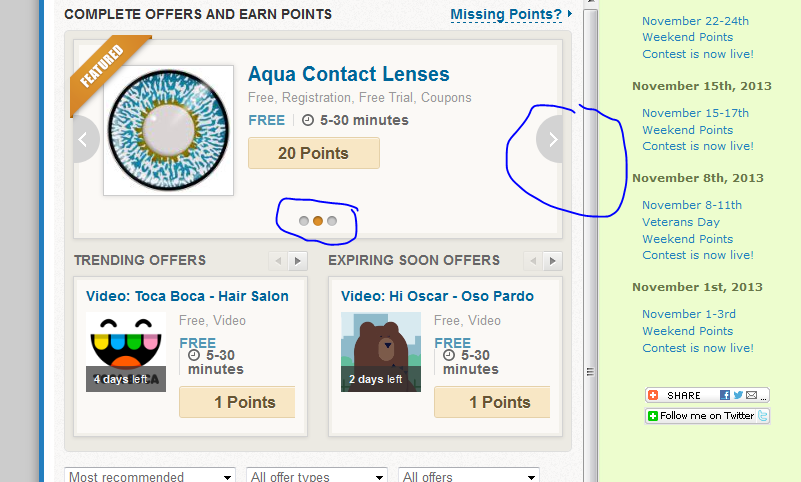This screenshot has width=801, height=482.
Task: Open the Aqua Contact Lenses offer title
Action: click(x=348, y=74)
